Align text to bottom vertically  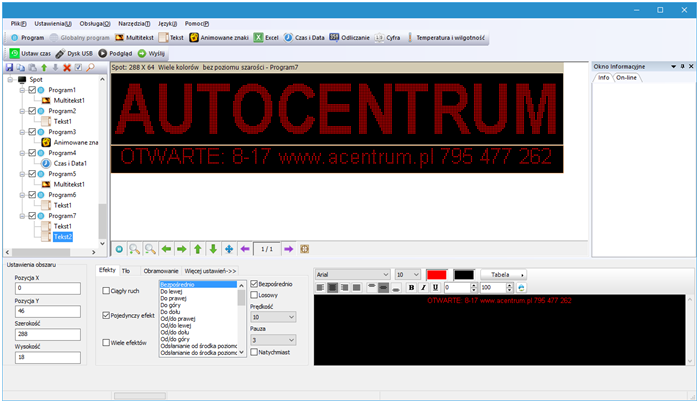pos(395,288)
